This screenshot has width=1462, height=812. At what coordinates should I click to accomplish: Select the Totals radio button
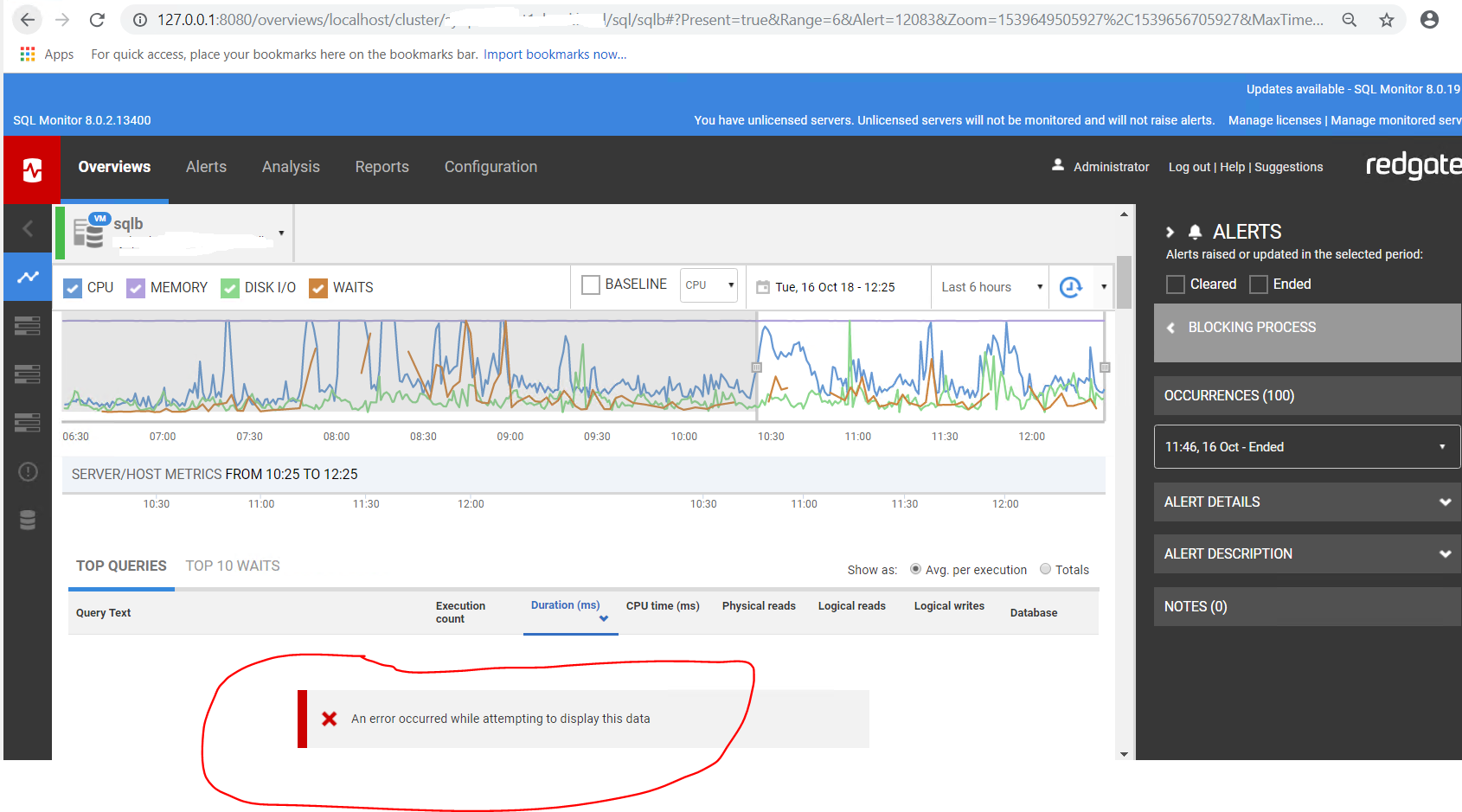1045,569
